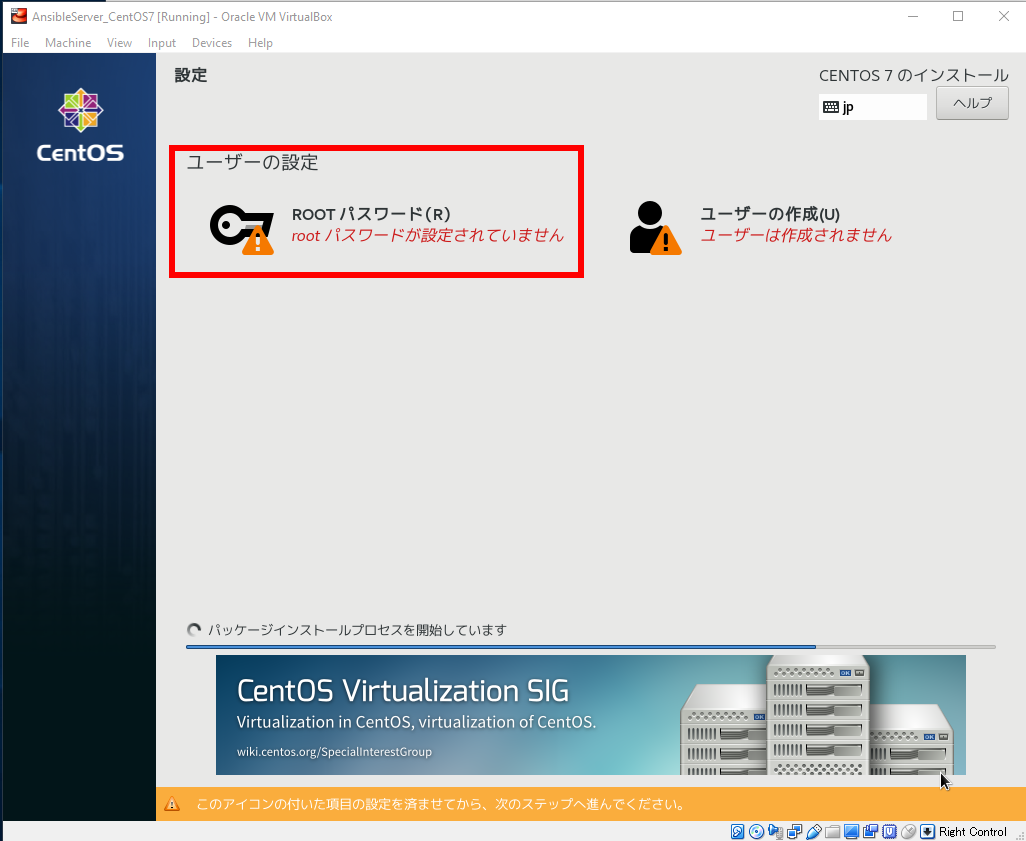Viewport: 1026px width, 841px height.
Task: Click the shared folders status icon
Action: click(x=832, y=831)
